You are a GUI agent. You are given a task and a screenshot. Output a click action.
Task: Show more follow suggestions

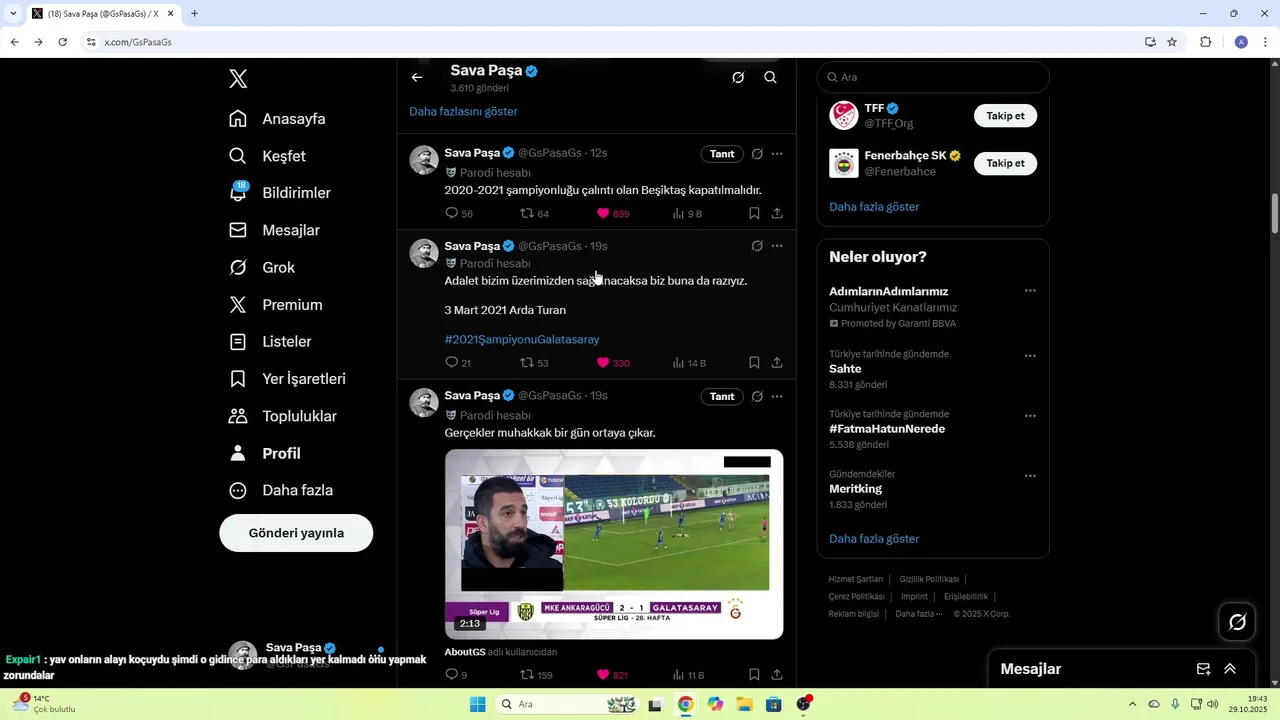874,207
